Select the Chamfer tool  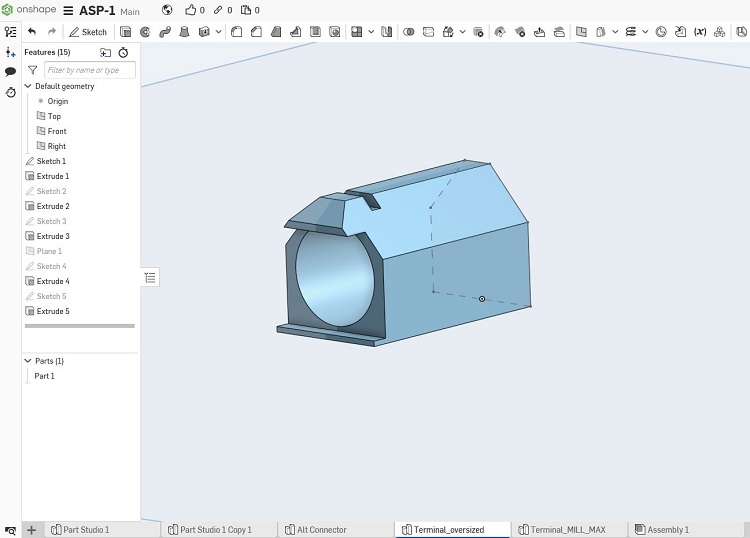tap(256, 32)
